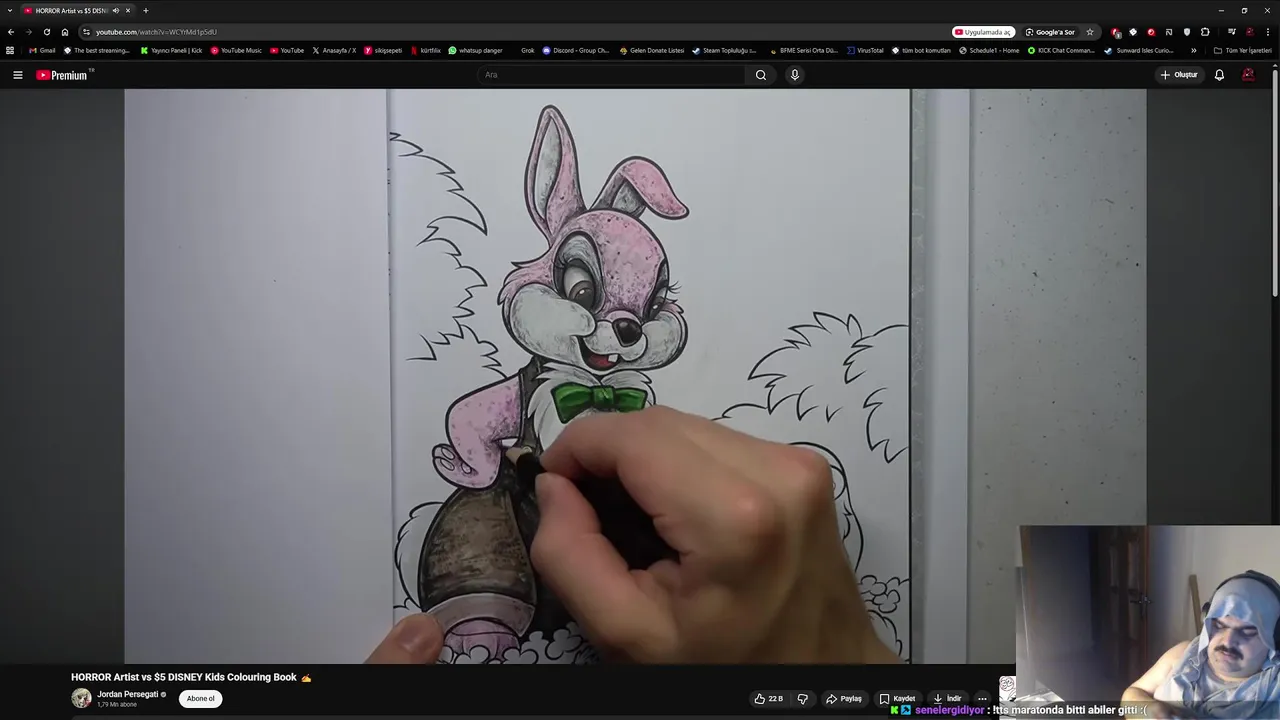This screenshot has width=1280, height=720.
Task: Open the Chrome three-dot menu
Action: click(1268, 32)
